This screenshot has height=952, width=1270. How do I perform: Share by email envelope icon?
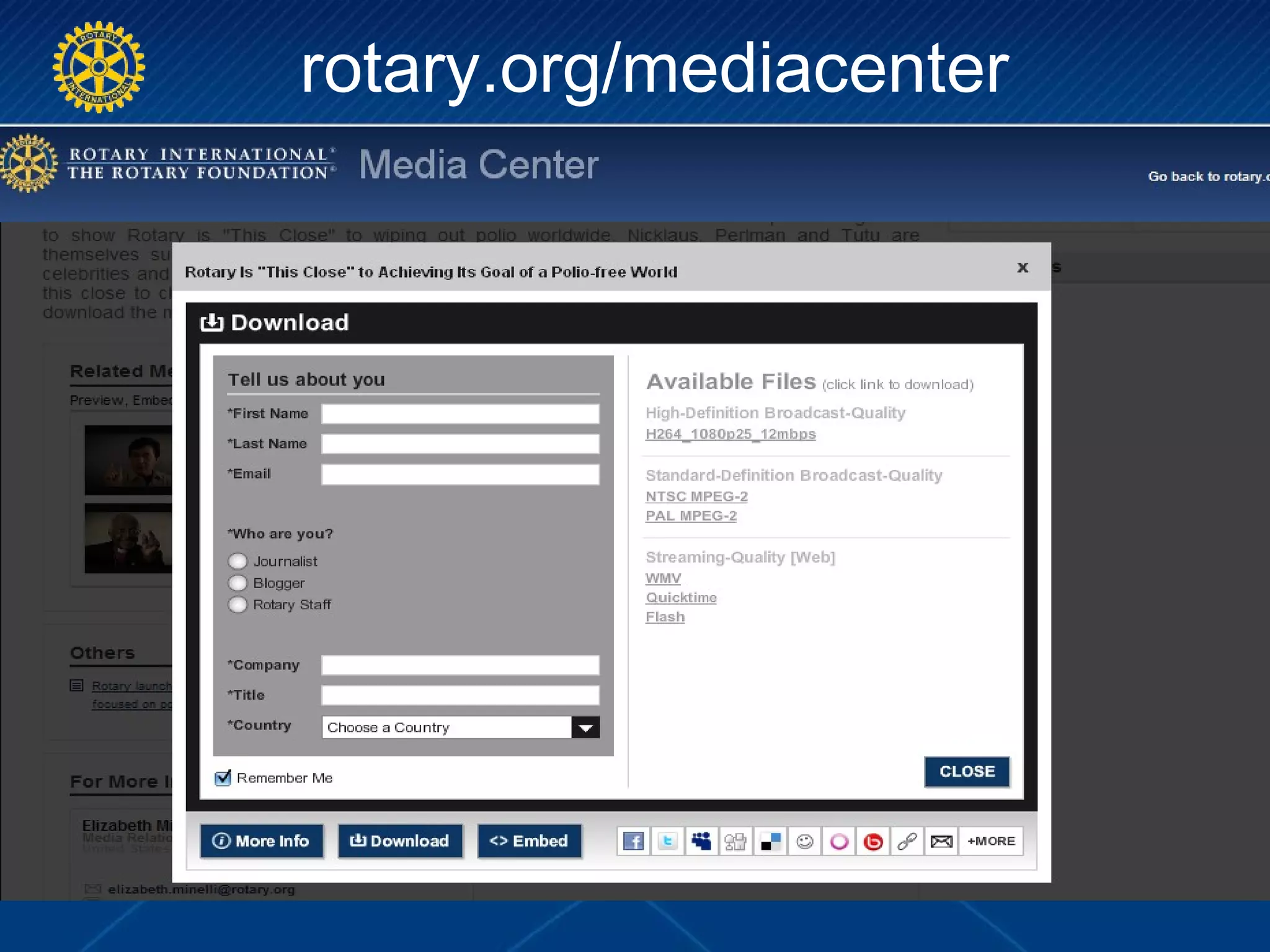pos(941,841)
